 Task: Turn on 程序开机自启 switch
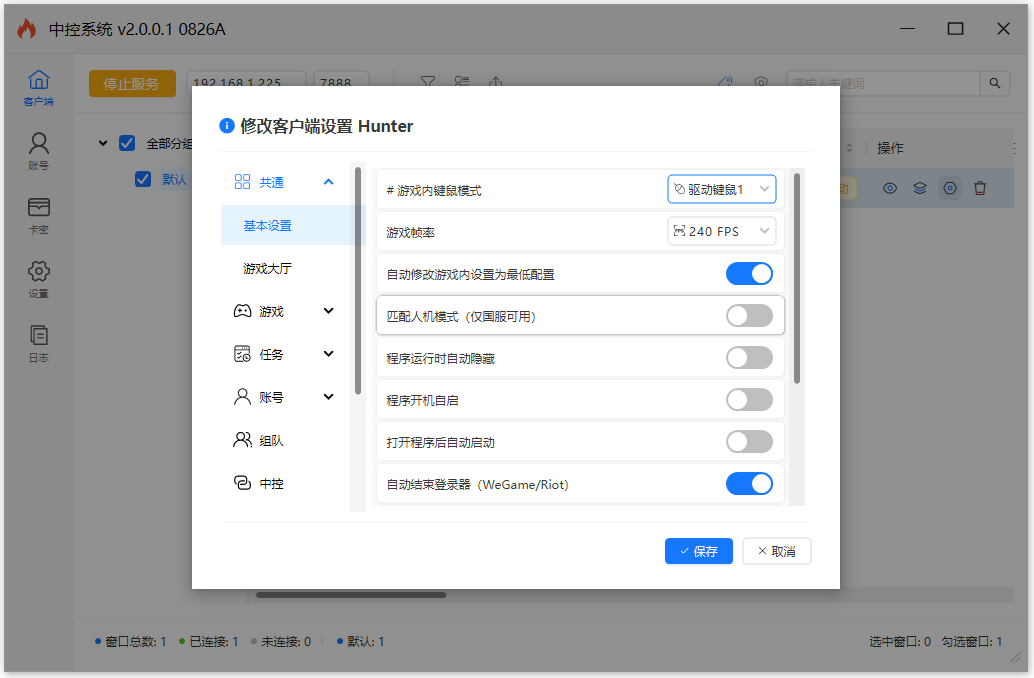pyautogui.click(x=749, y=400)
